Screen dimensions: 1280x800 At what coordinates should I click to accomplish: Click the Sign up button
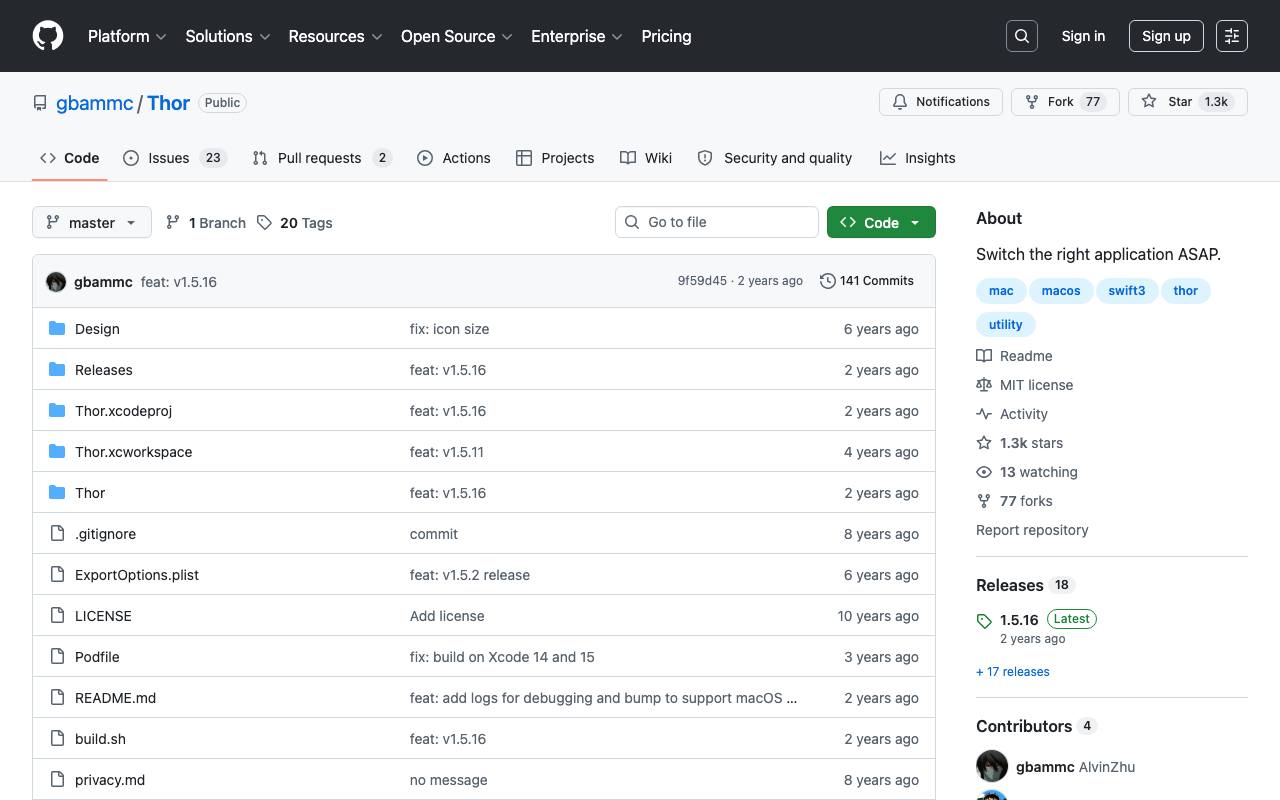click(1166, 36)
